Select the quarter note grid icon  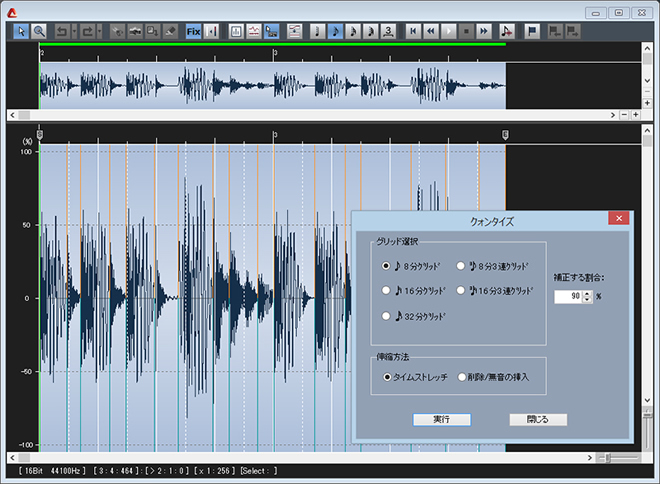pyautogui.click(x=318, y=31)
